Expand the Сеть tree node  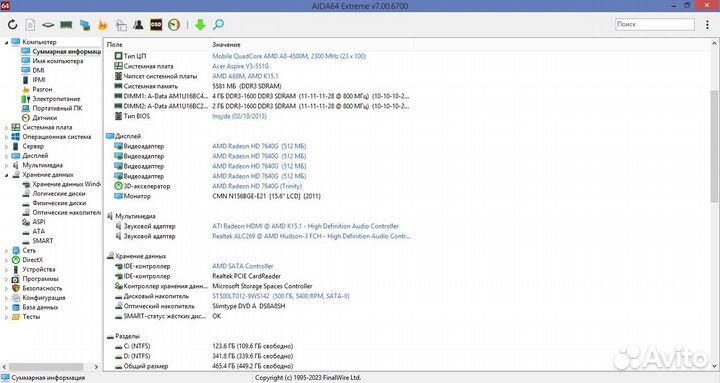(x=6, y=251)
